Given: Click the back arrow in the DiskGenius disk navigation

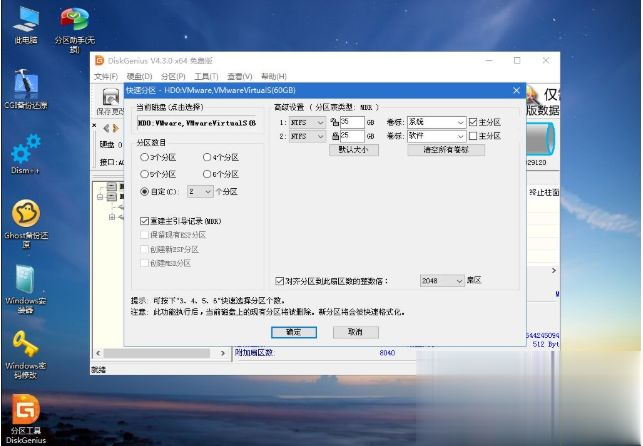Looking at the screenshot, I should (x=106, y=129).
